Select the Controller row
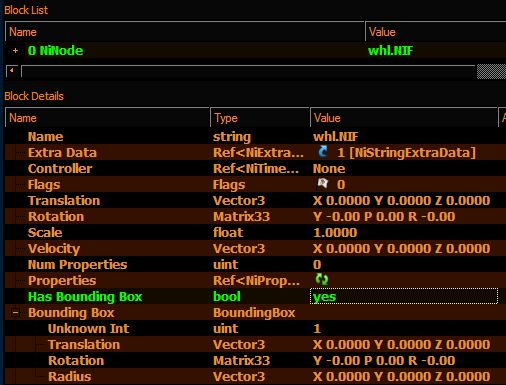Screen dimensions: 506x385 [x=255, y=169]
